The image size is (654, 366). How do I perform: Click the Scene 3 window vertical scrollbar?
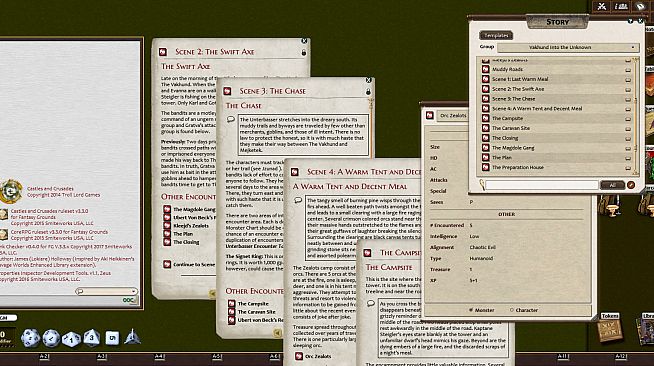[x=370, y=129]
